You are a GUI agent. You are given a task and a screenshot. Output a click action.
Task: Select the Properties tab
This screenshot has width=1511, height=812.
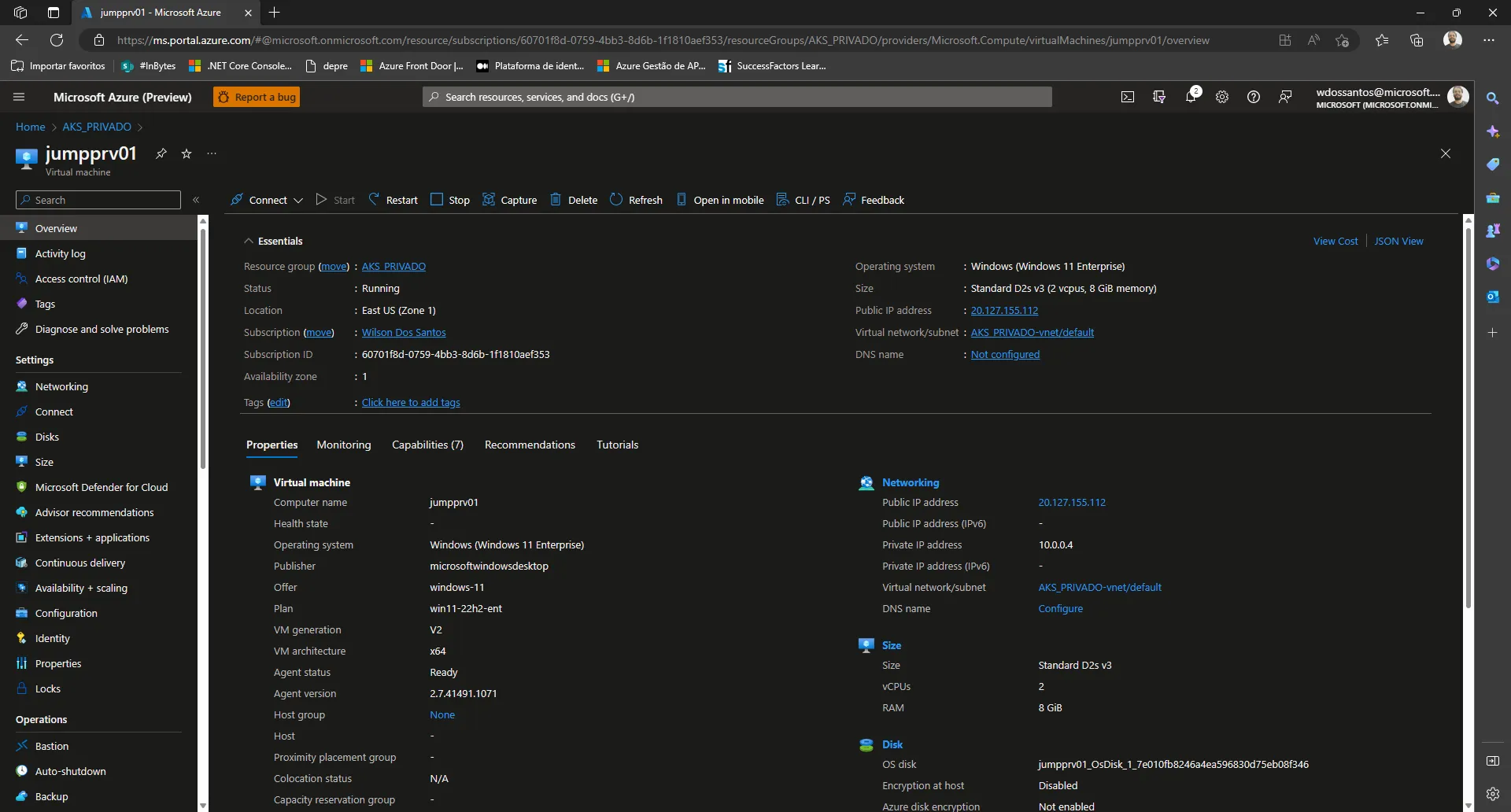[272, 445]
